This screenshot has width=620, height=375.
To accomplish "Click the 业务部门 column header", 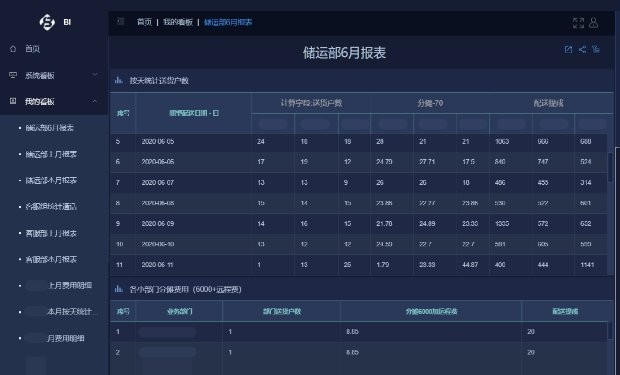I will click(180, 311).
